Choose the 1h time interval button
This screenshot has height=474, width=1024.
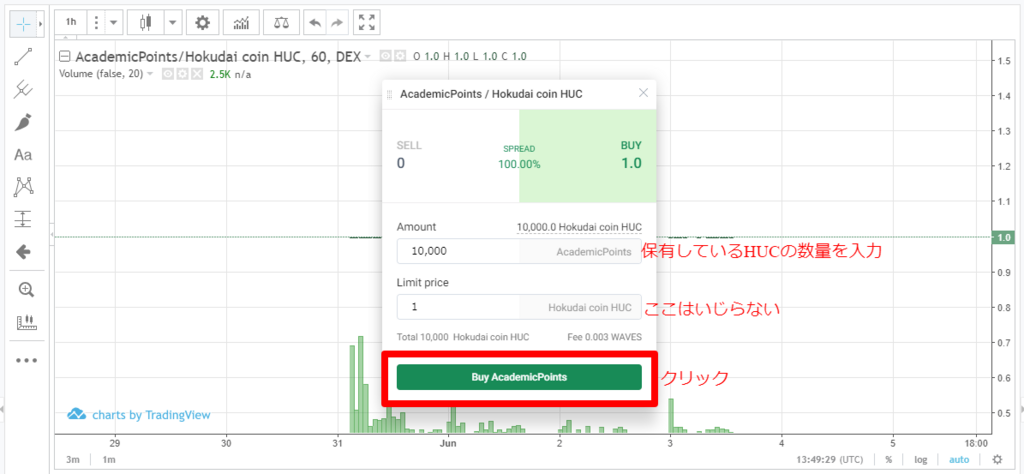(71, 22)
